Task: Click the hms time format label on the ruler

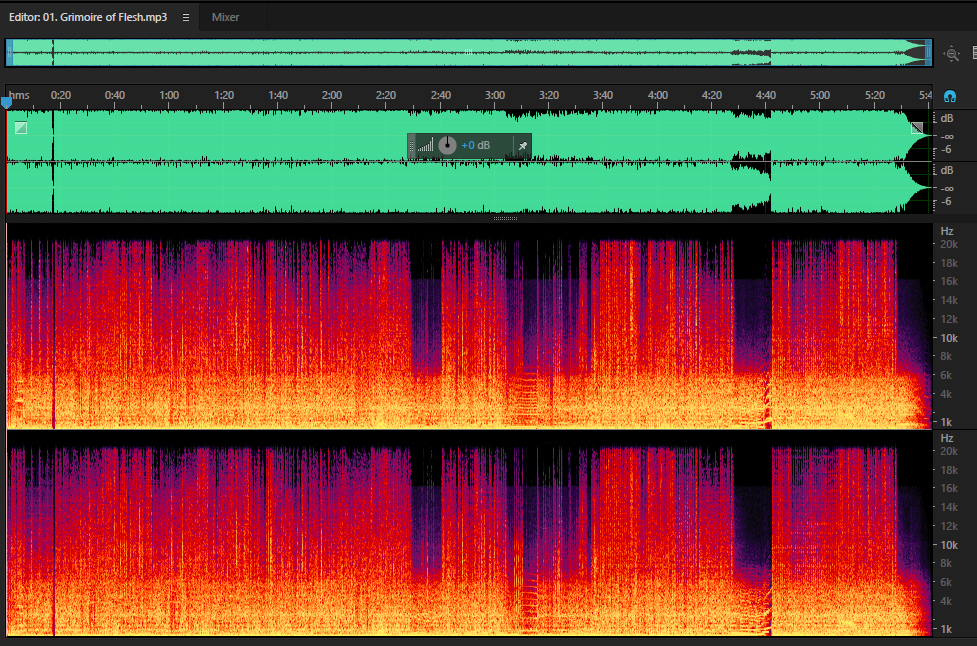Action: (x=19, y=95)
